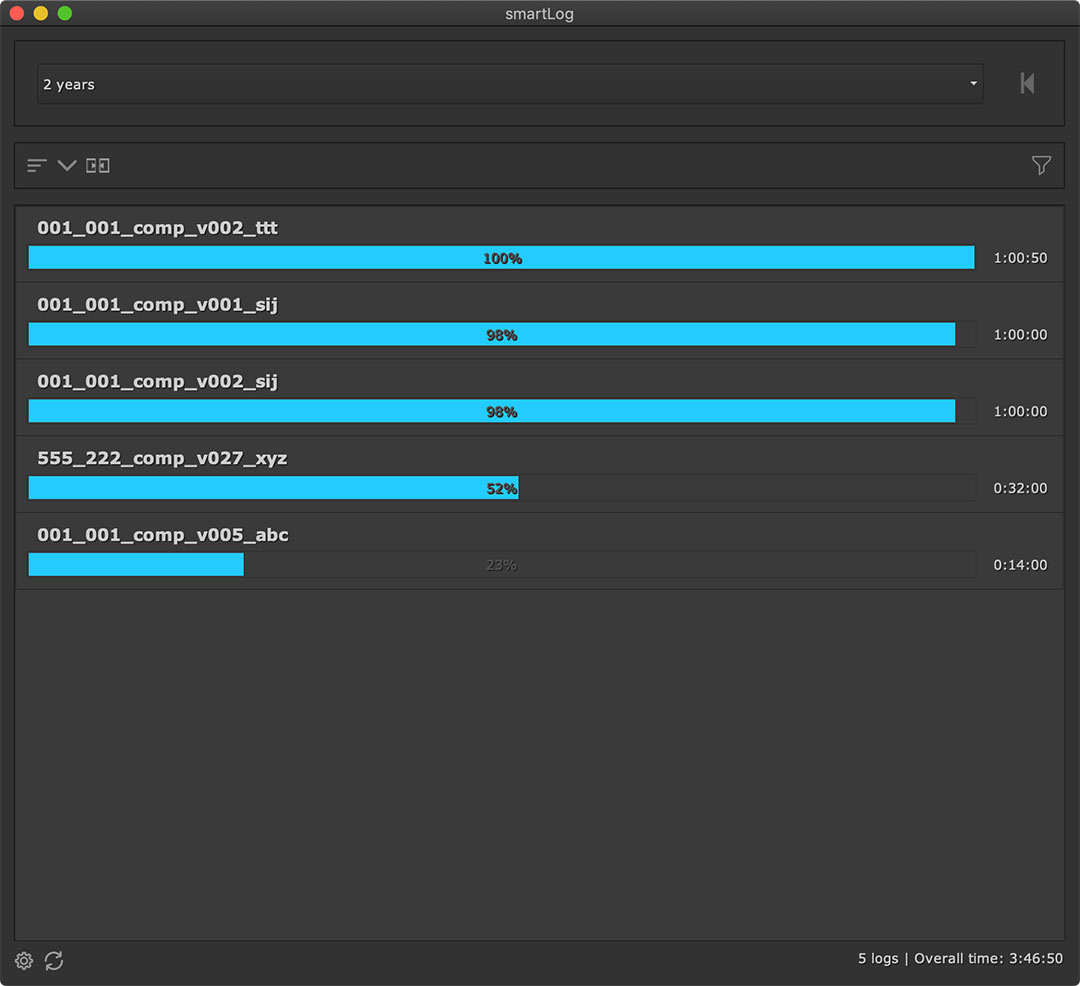Select log 001_001_comp_v002_ttt
The height and width of the screenshot is (986, 1080).
coord(158,228)
